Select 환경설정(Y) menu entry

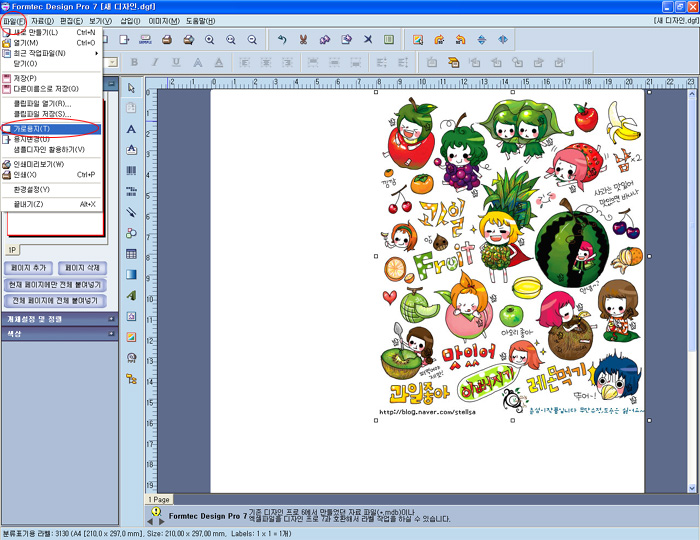click(51, 190)
